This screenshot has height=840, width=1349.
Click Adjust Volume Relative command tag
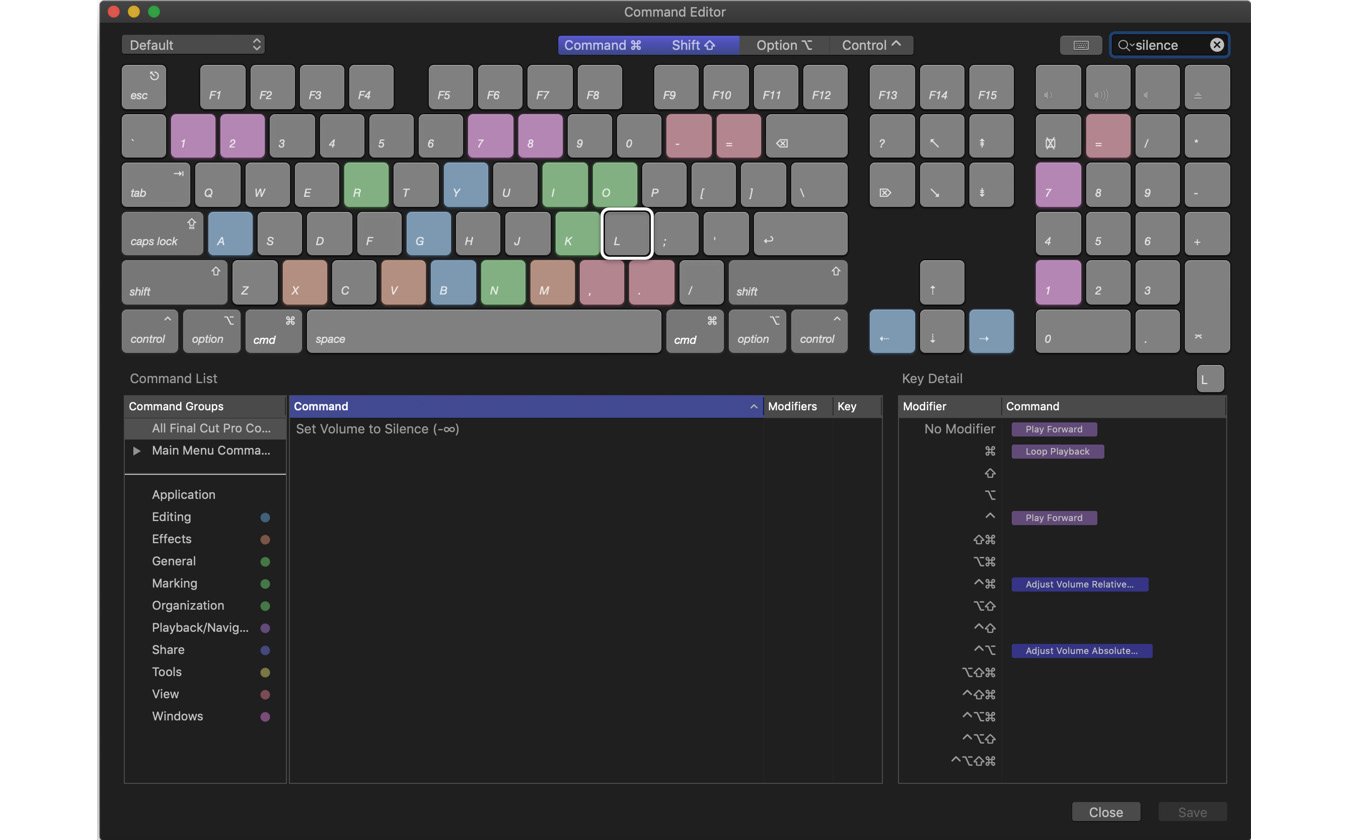tap(1079, 584)
